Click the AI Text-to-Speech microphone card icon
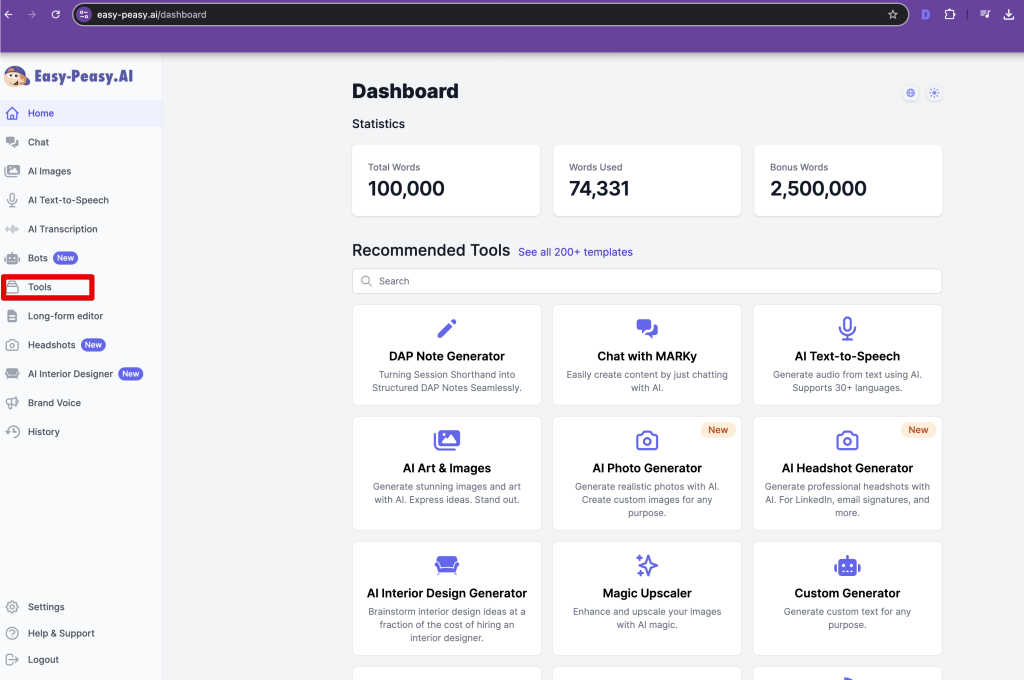Screen dimensions: 1024x680 (847, 328)
